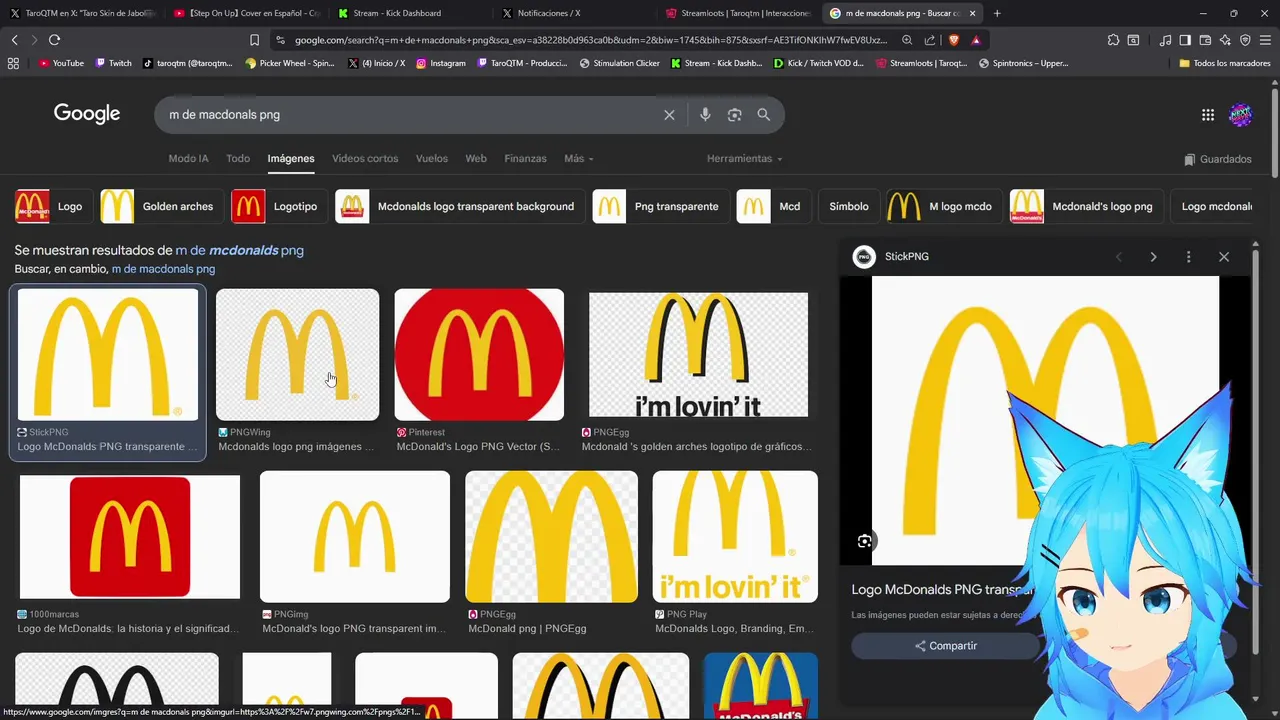Open the Pinterest red circle logo thumbnail
1280x720 pixels.
tap(479, 355)
